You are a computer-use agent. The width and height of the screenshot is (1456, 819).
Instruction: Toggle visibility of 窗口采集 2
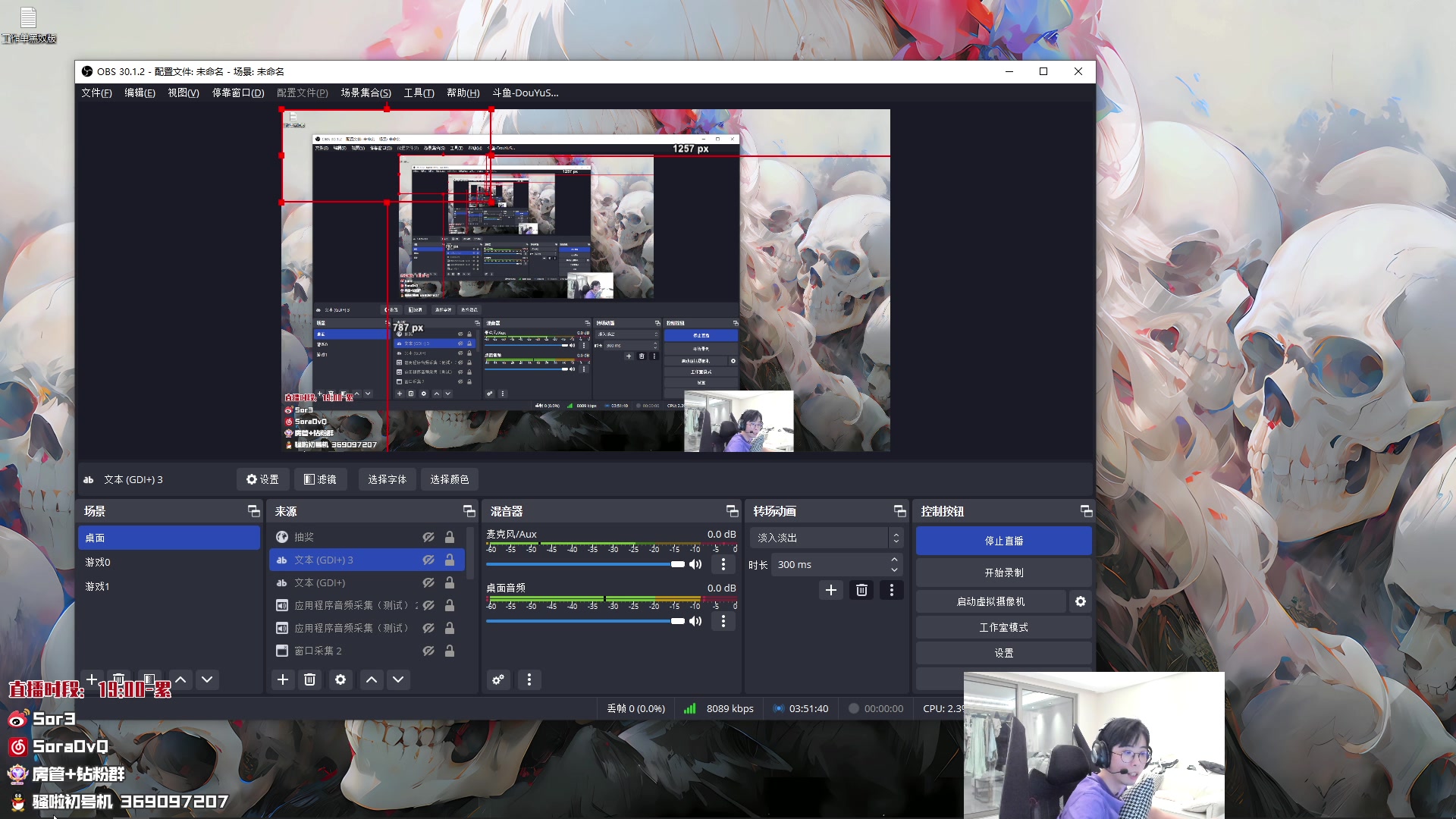(x=428, y=651)
